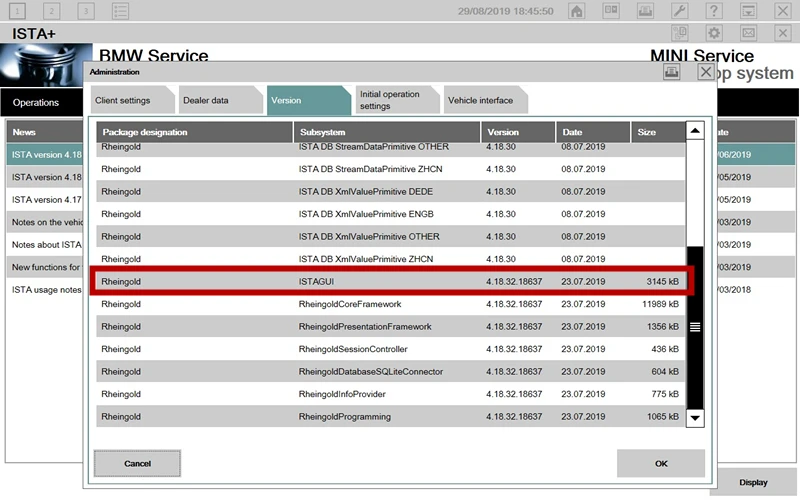Select ISTA DB XmlValuePrimitive ENGB row
Screen dimensions: 800x500
pos(390,214)
